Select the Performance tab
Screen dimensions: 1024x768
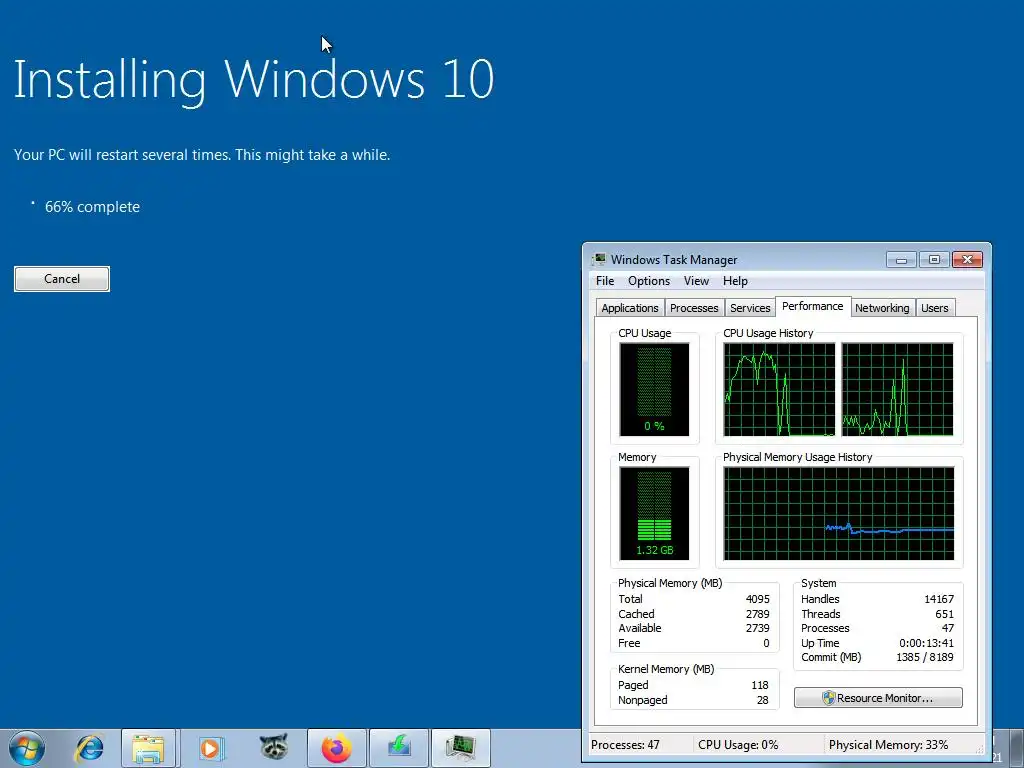[812, 306]
